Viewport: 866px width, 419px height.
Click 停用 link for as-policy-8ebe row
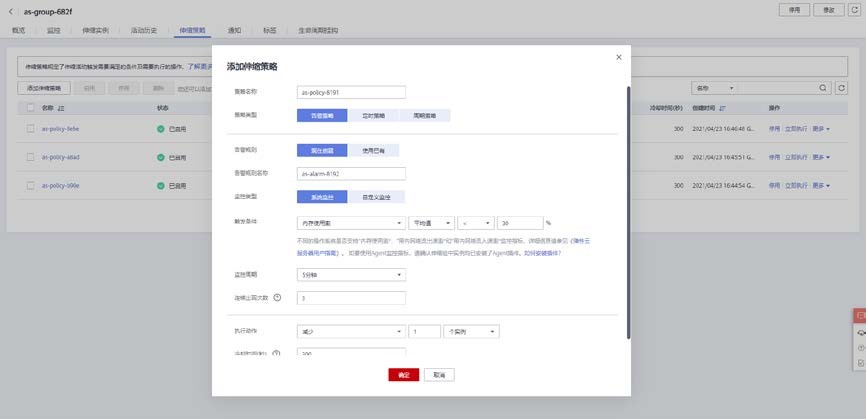pyautogui.click(x=774, y=129)
